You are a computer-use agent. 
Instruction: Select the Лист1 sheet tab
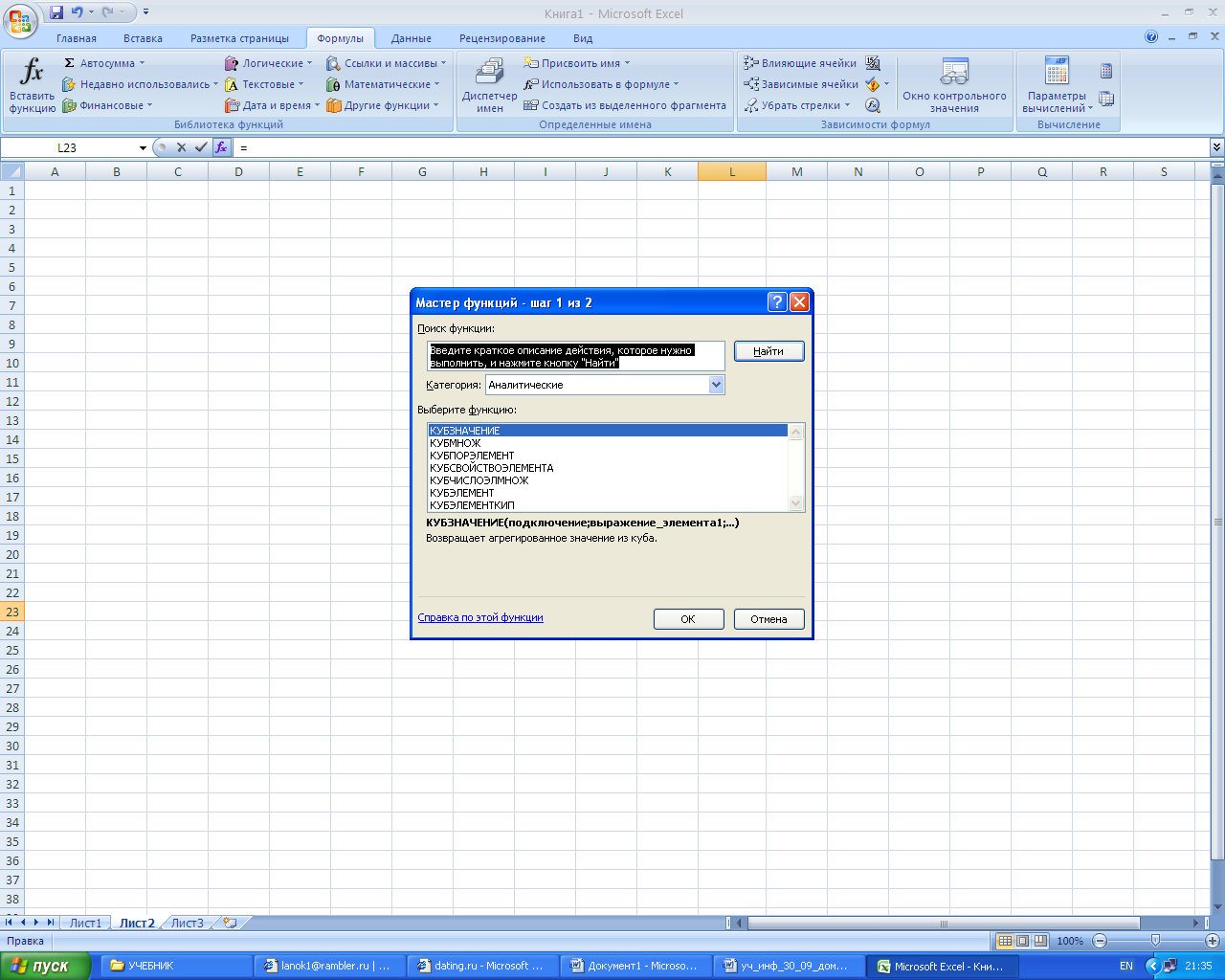(x=85, y=924)
